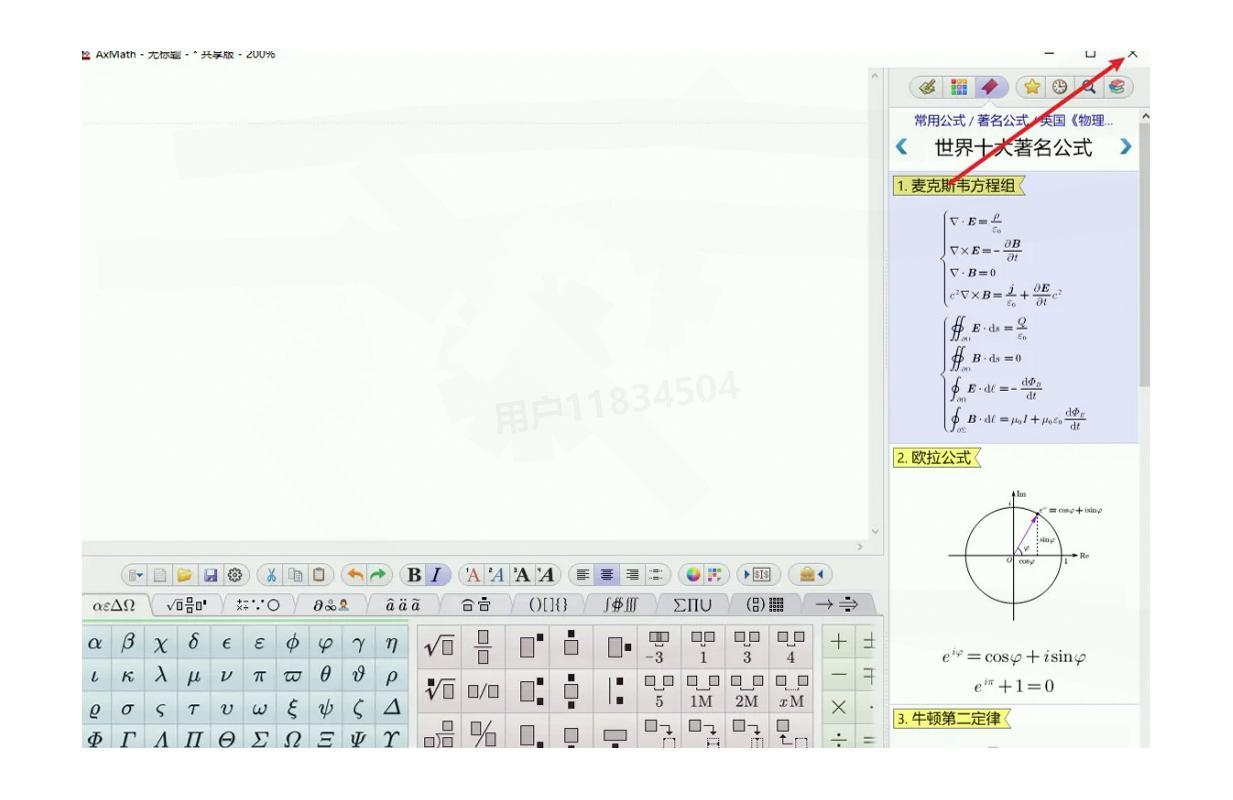
Task: Open the partial derivative ∂ symbols tab
Action: 330,605
